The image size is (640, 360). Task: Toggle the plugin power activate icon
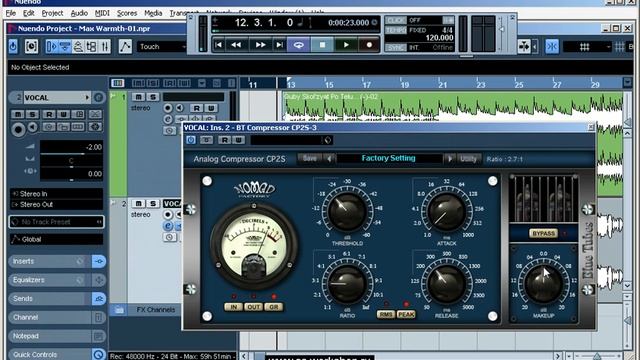[191, 140]
